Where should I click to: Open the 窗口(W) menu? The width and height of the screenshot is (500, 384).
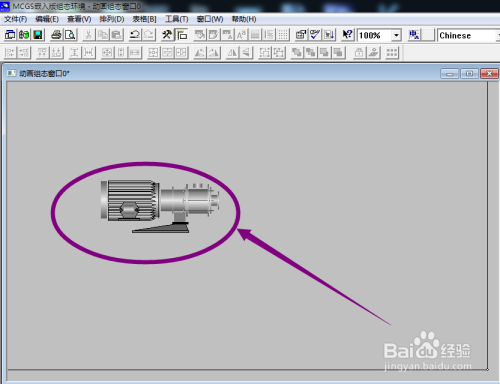[x=210, y=19]
